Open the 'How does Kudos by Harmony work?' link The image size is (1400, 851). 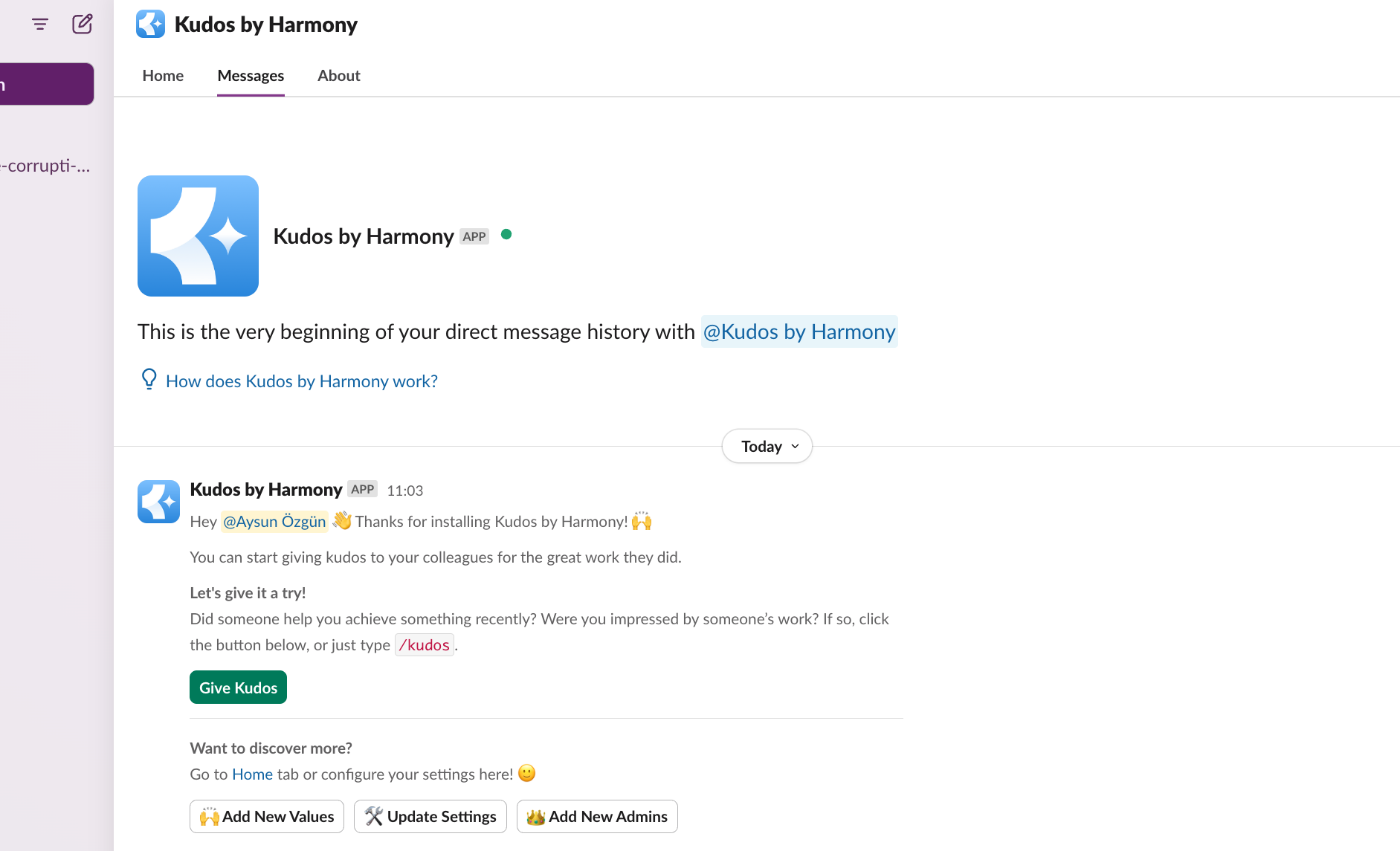point(301,381)
